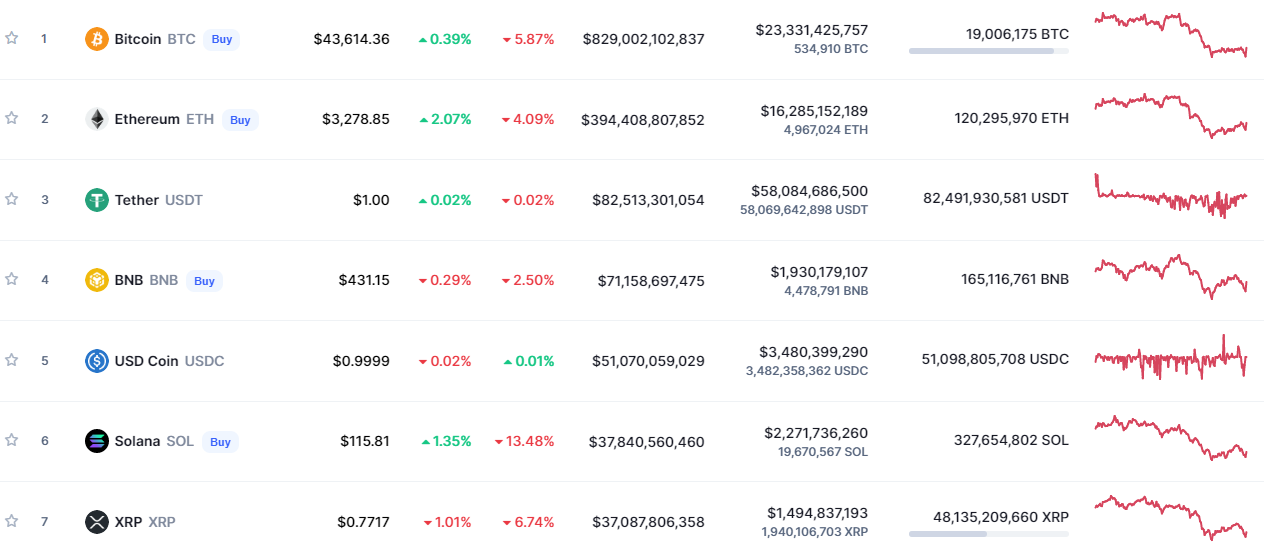Open the Tether USDT name link
Screen dimensions: 1264x553
[159, 200]
